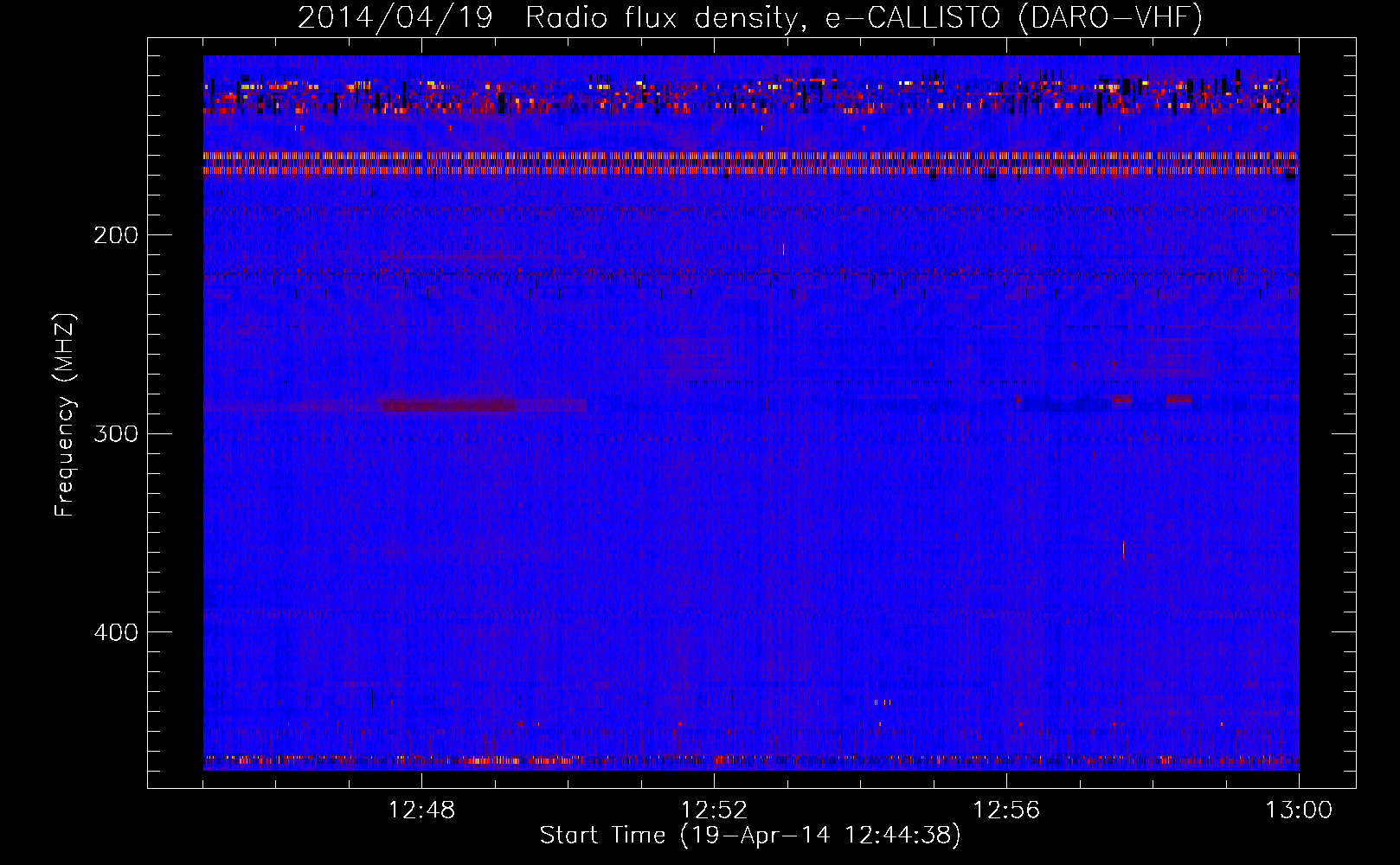
Task: Click the small red patch left of 12:58
Action: 1121,400
